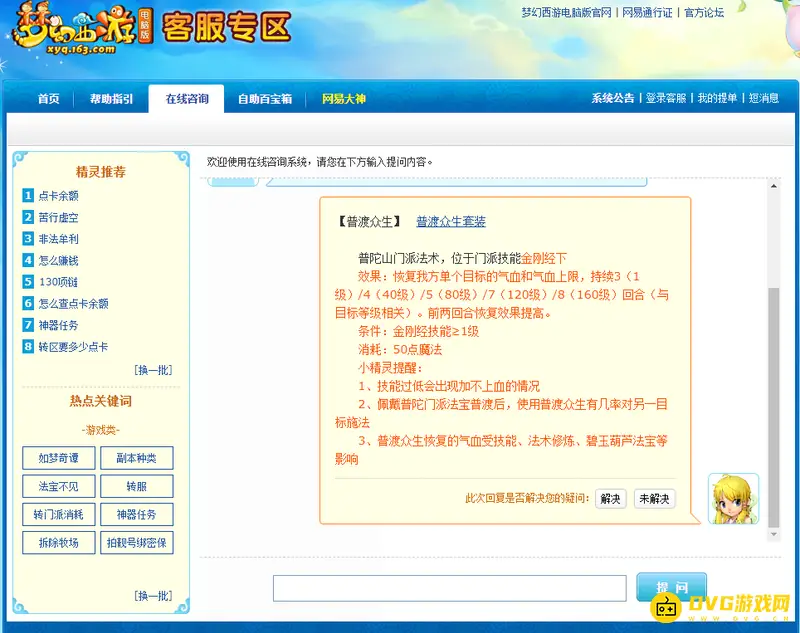
Task: Click 换一批 under hot keywords
Action: tap(153, 595)
